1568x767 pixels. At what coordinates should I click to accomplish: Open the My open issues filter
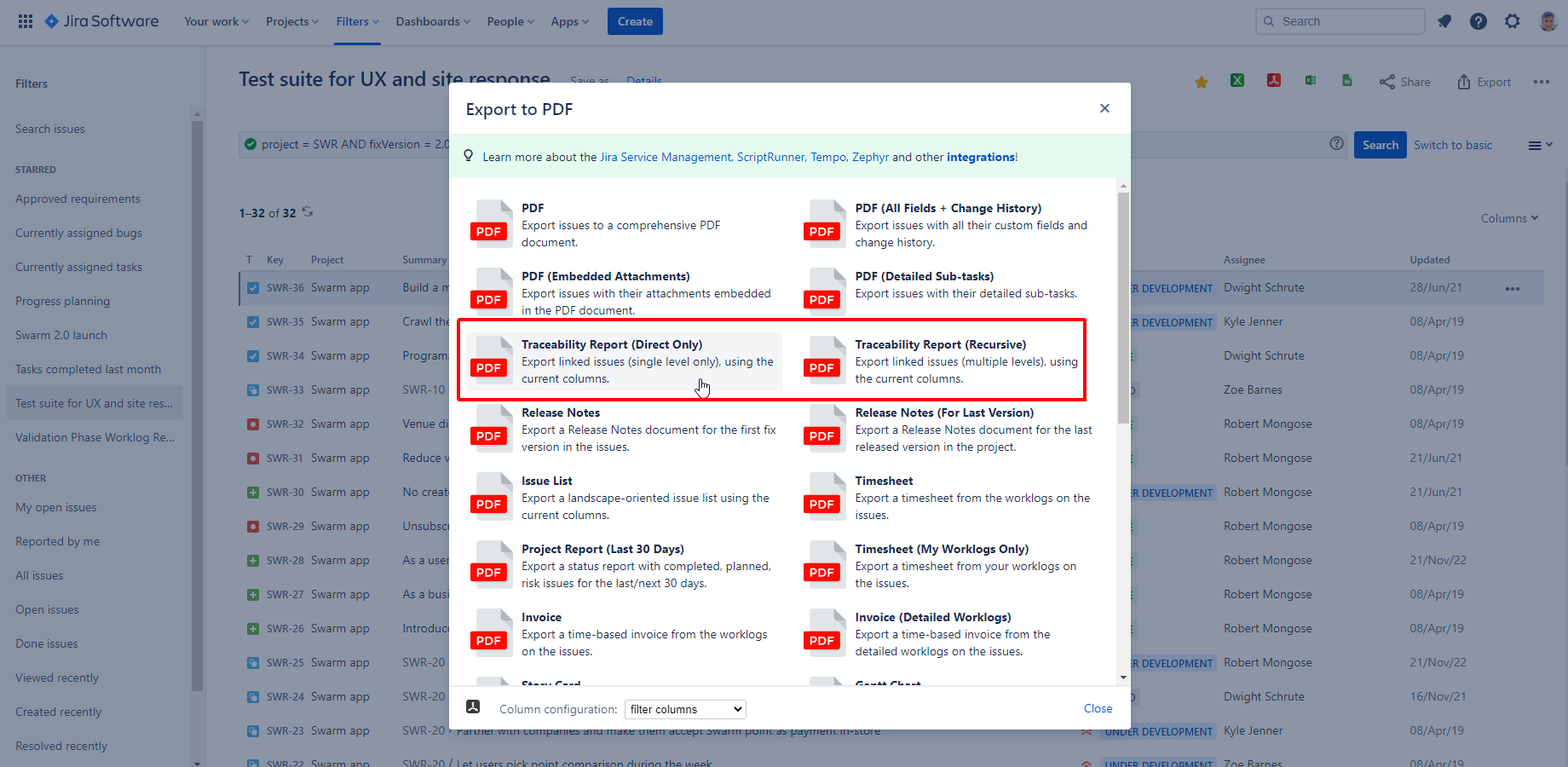pyautogui.click(x=55, y=507)
